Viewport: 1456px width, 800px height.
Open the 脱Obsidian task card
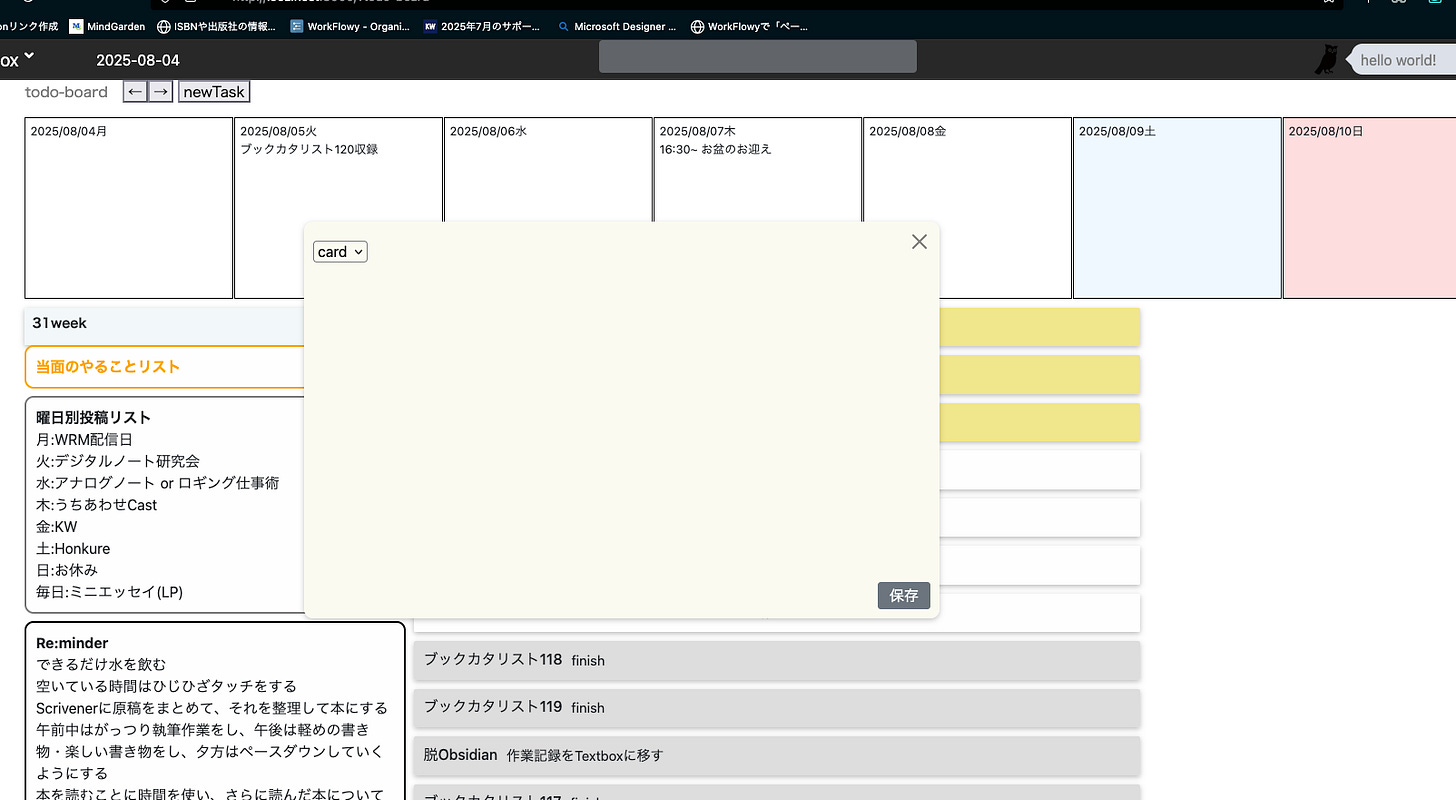[x=777, y=755]
